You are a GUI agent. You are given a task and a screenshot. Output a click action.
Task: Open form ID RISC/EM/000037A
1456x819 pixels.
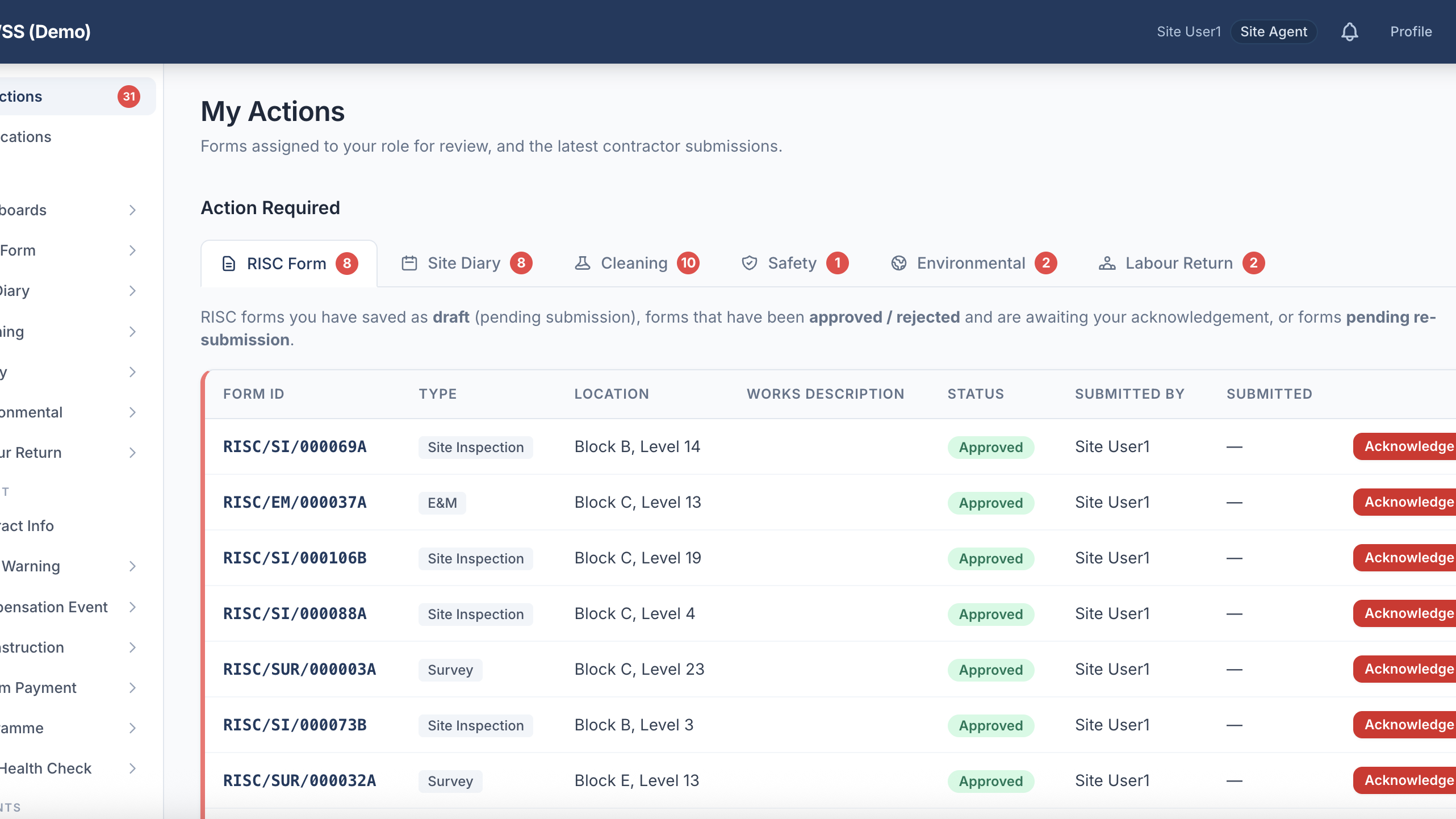[x=295, y=502]
